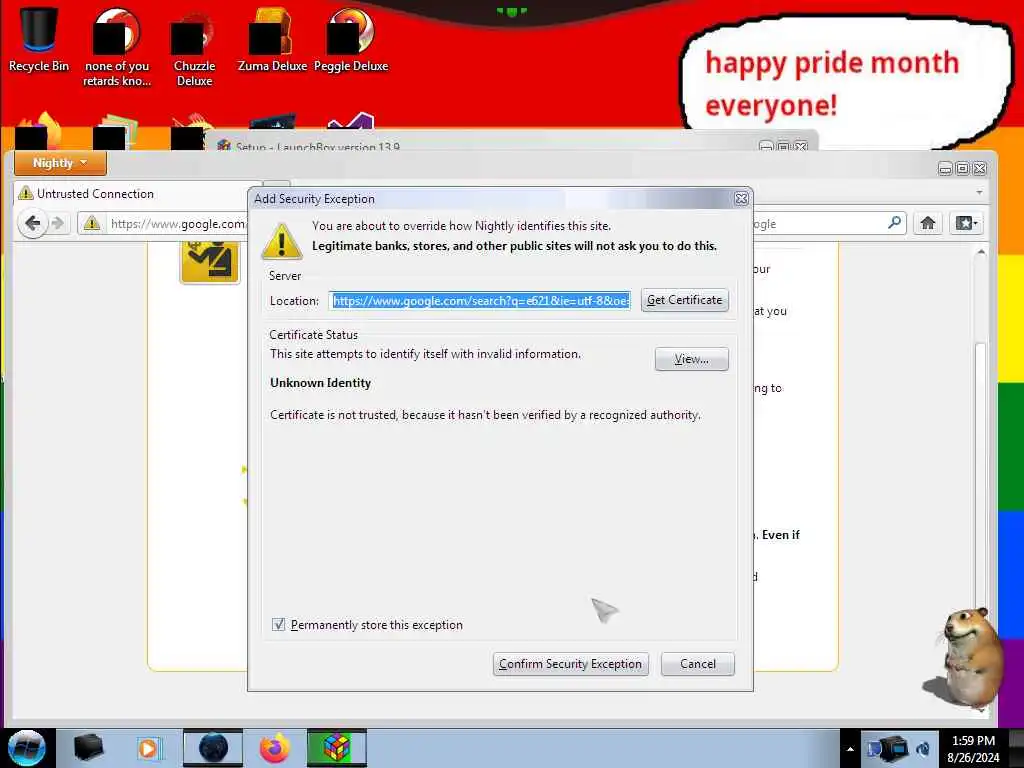Cancel the Add Security Exception dialog
Viewport: 1024px width, 768px height.
697,664
